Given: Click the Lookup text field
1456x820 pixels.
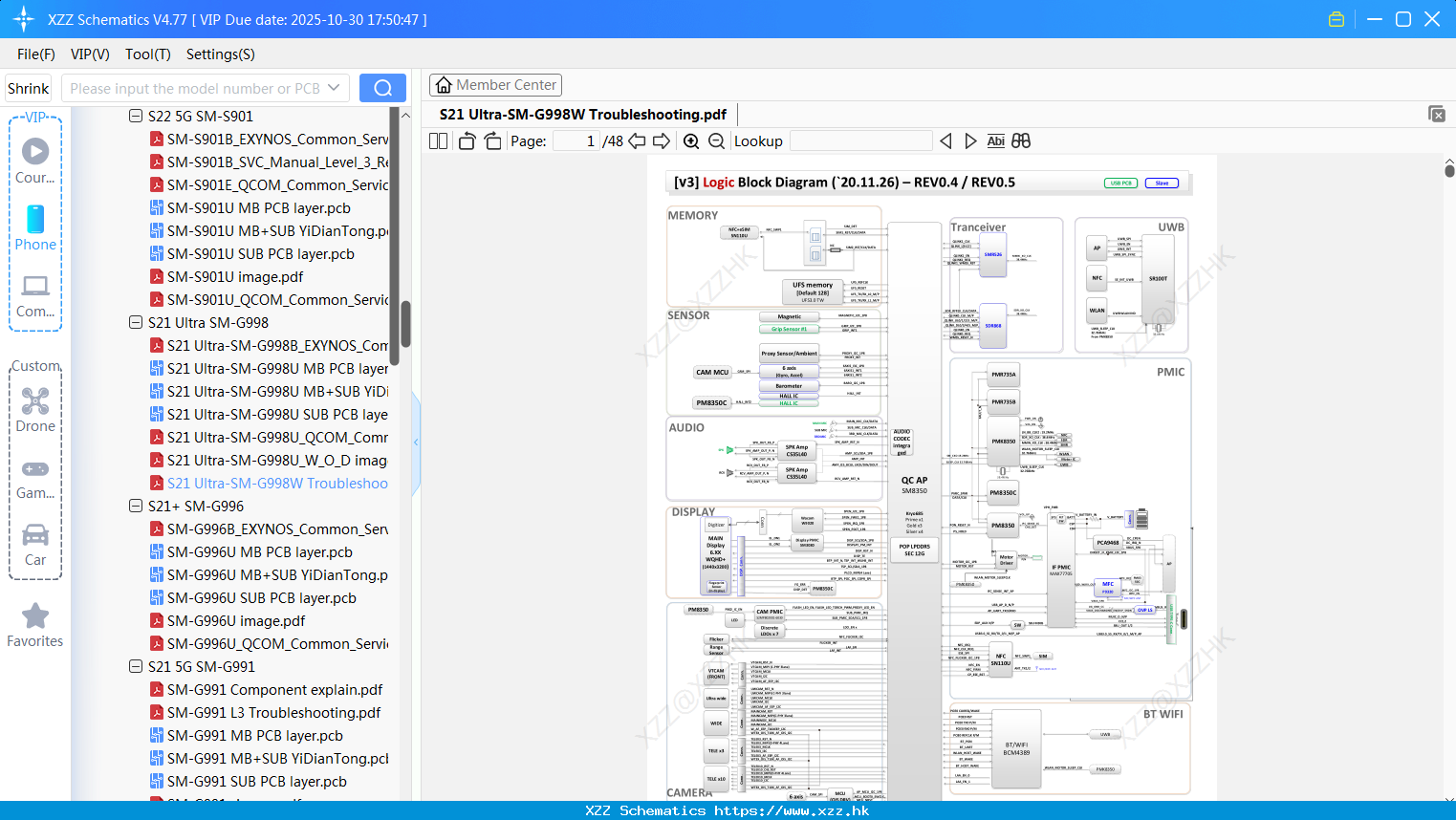Looking at the screenshot, I should coord(860,140).
